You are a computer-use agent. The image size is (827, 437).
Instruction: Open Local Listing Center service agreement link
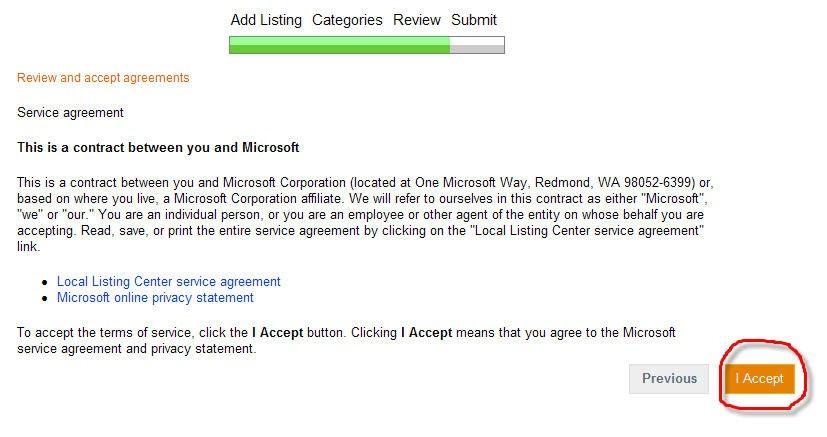point(168,282)
